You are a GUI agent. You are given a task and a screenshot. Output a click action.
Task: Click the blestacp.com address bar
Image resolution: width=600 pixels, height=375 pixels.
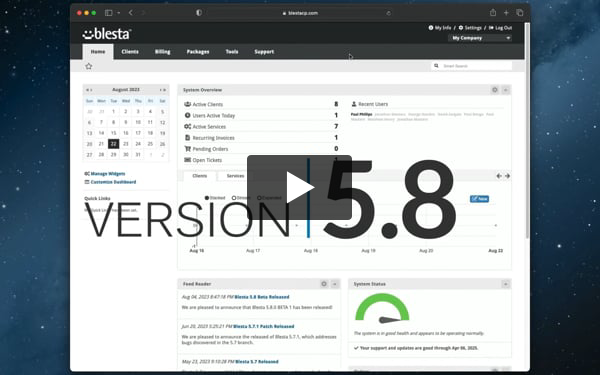click(x=300, y=13)
